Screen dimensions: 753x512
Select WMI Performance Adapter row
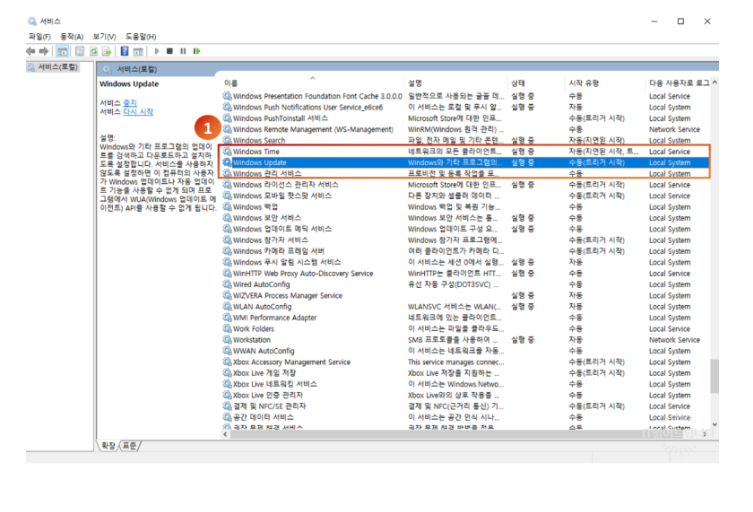[465, 317]
